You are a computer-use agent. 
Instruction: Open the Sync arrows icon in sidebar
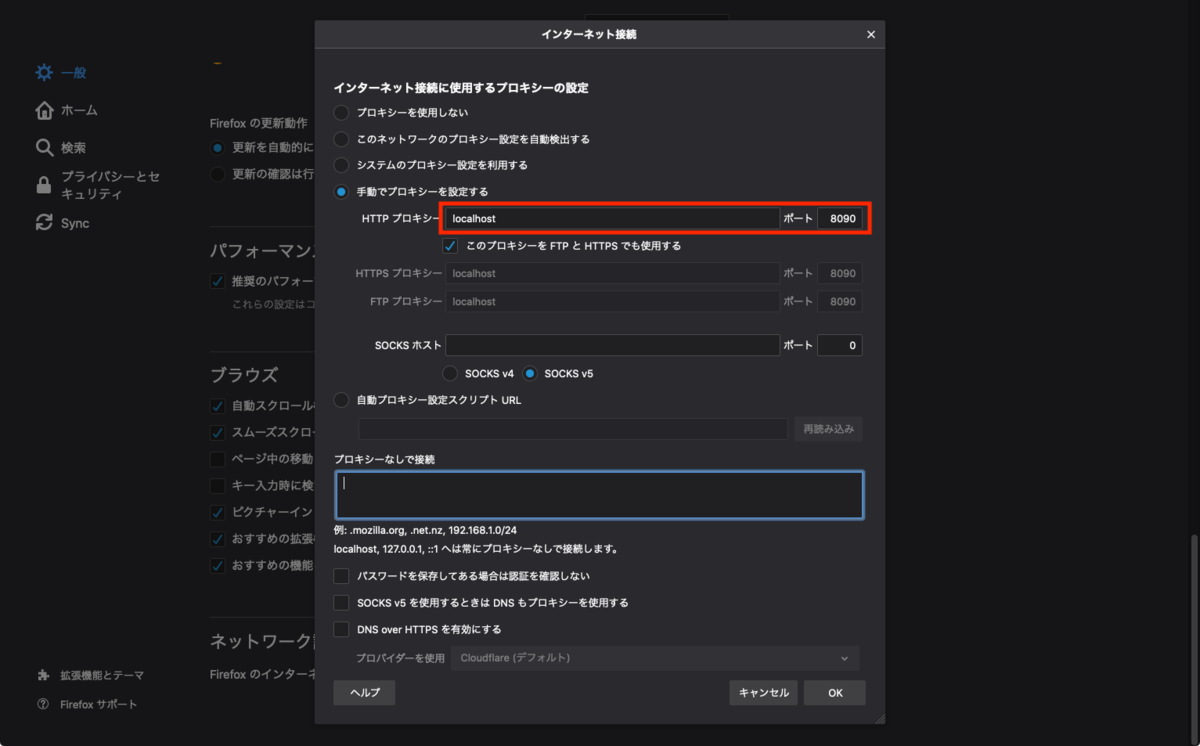[x=44, y=223]
